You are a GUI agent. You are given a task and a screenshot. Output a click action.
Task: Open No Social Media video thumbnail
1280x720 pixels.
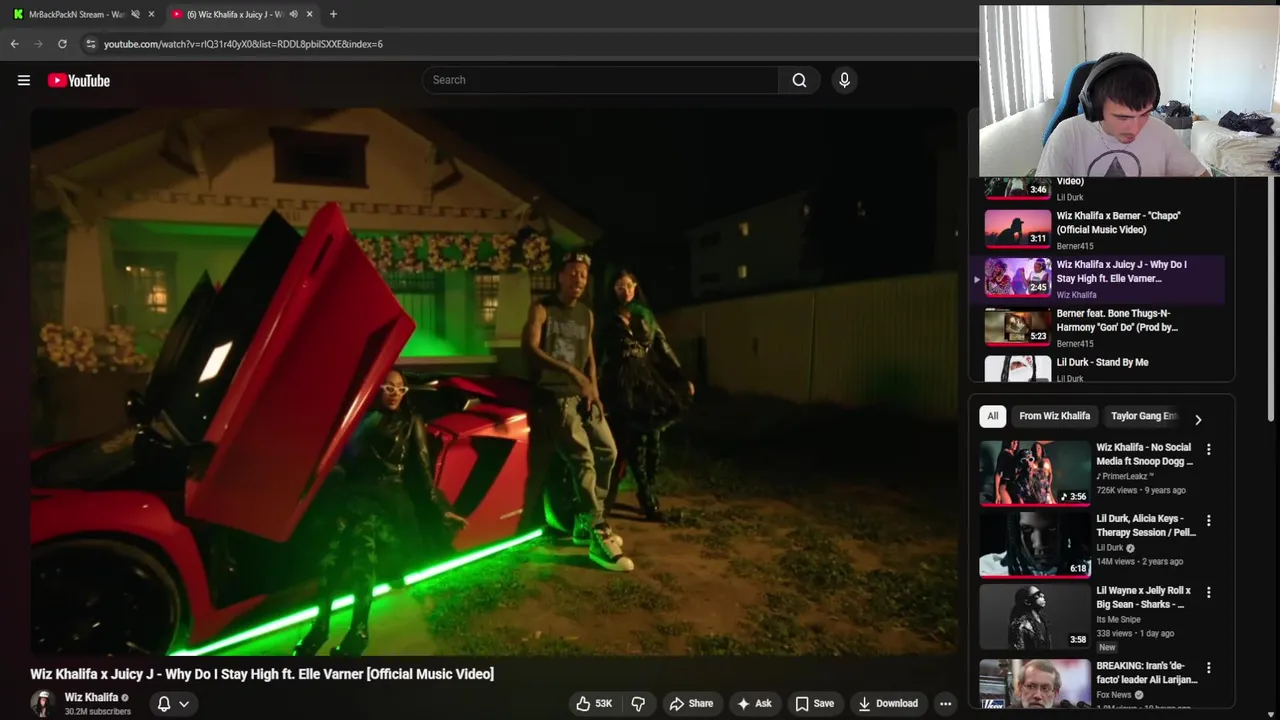point(1034,472)
